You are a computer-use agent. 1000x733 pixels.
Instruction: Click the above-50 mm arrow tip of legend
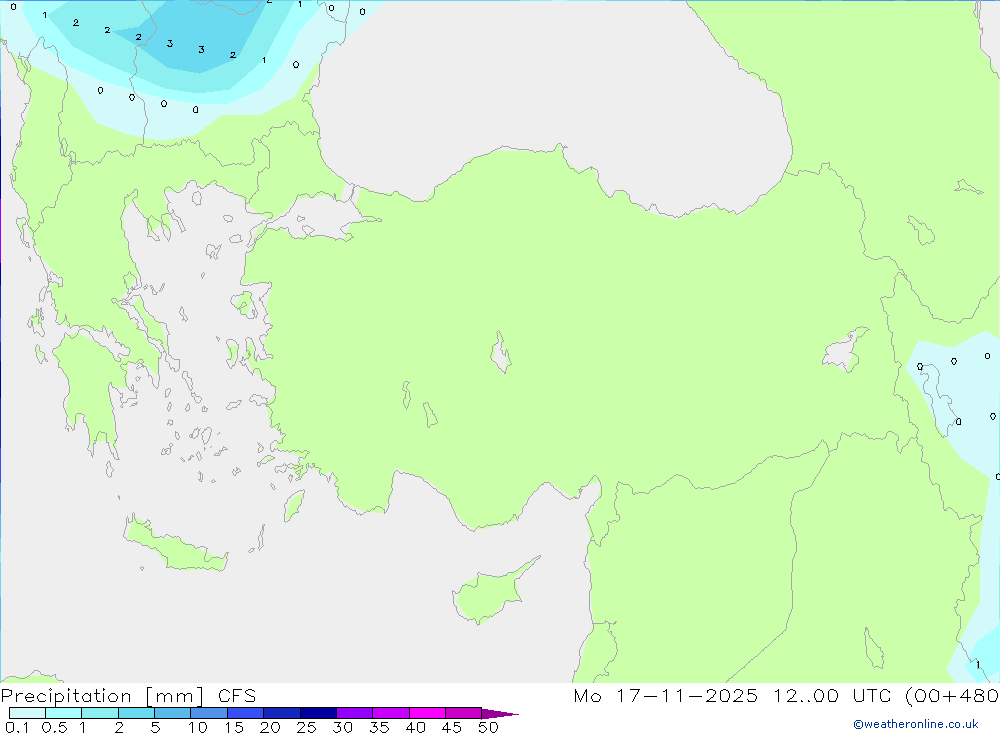coord(500,714)
